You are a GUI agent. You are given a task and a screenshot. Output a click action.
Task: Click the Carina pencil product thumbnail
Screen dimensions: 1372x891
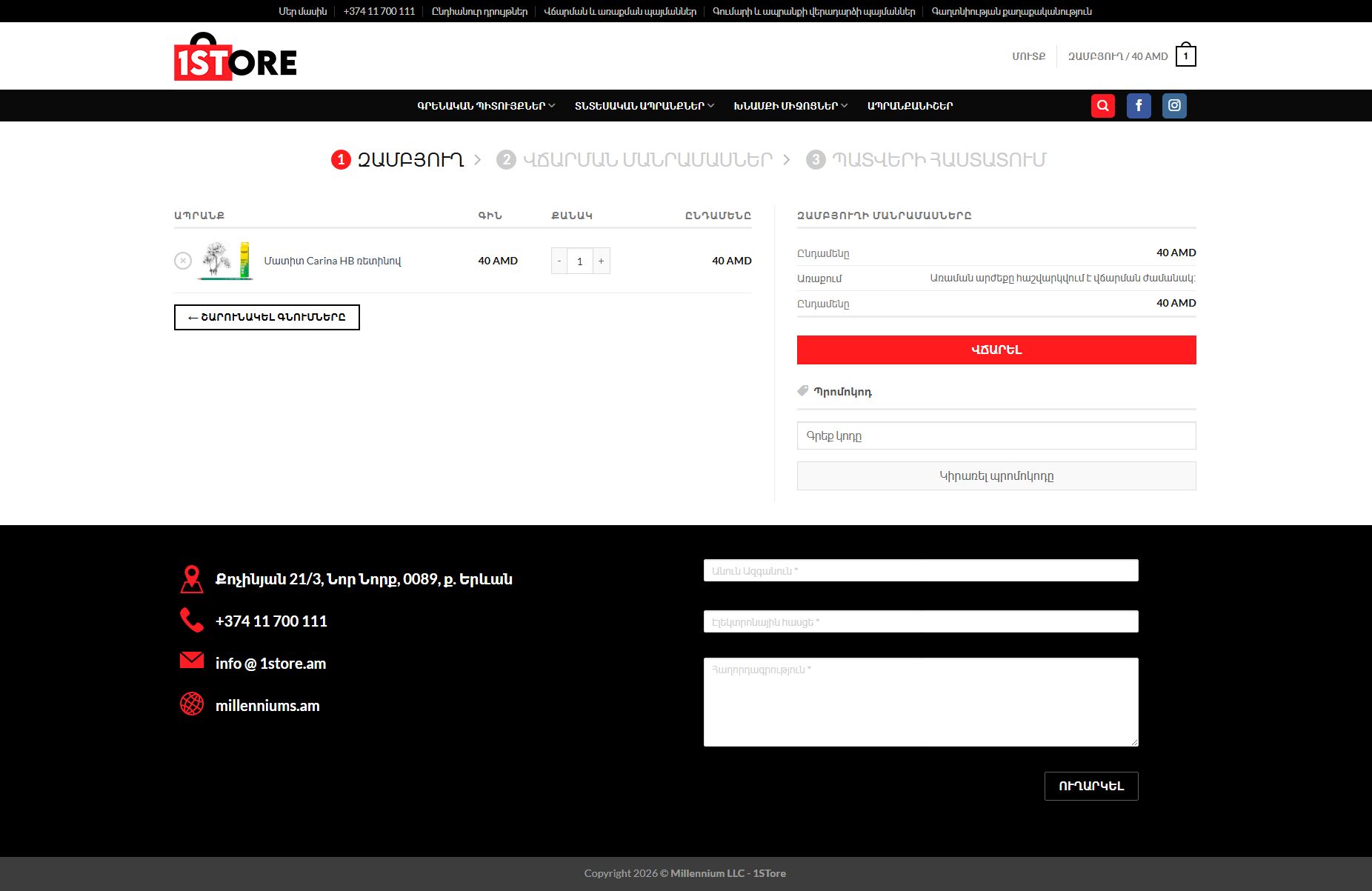226,261
